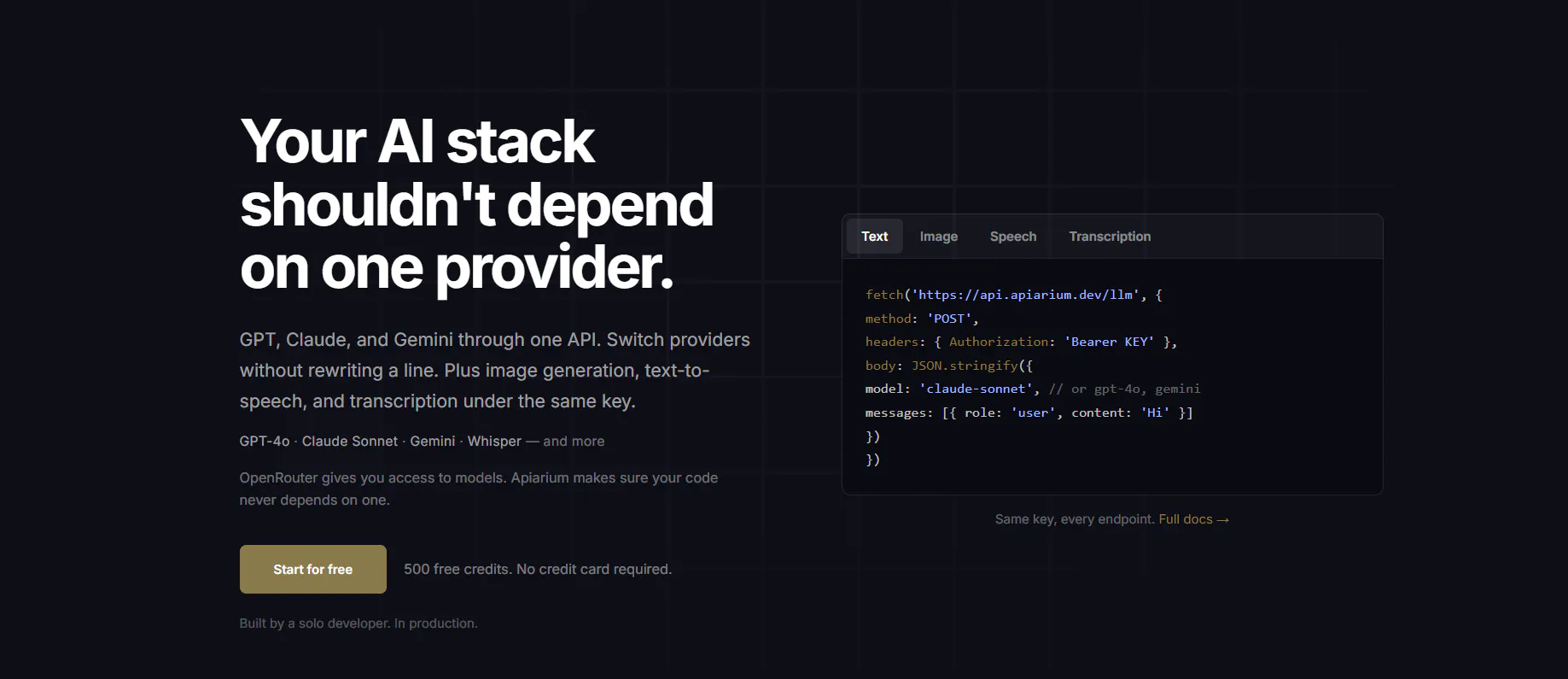Click the Start for free button

click(x=313, y=569)
